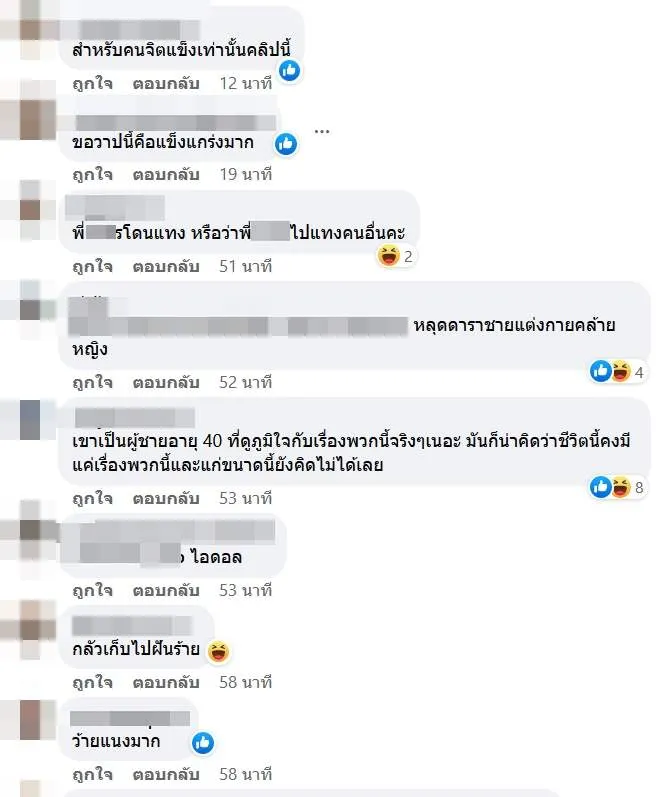The width and height of the screenshot is (666, 797).
Task: Reply to the กลัวเก็บไปฝันร้าย comment
Action: (x=166, y=682)
